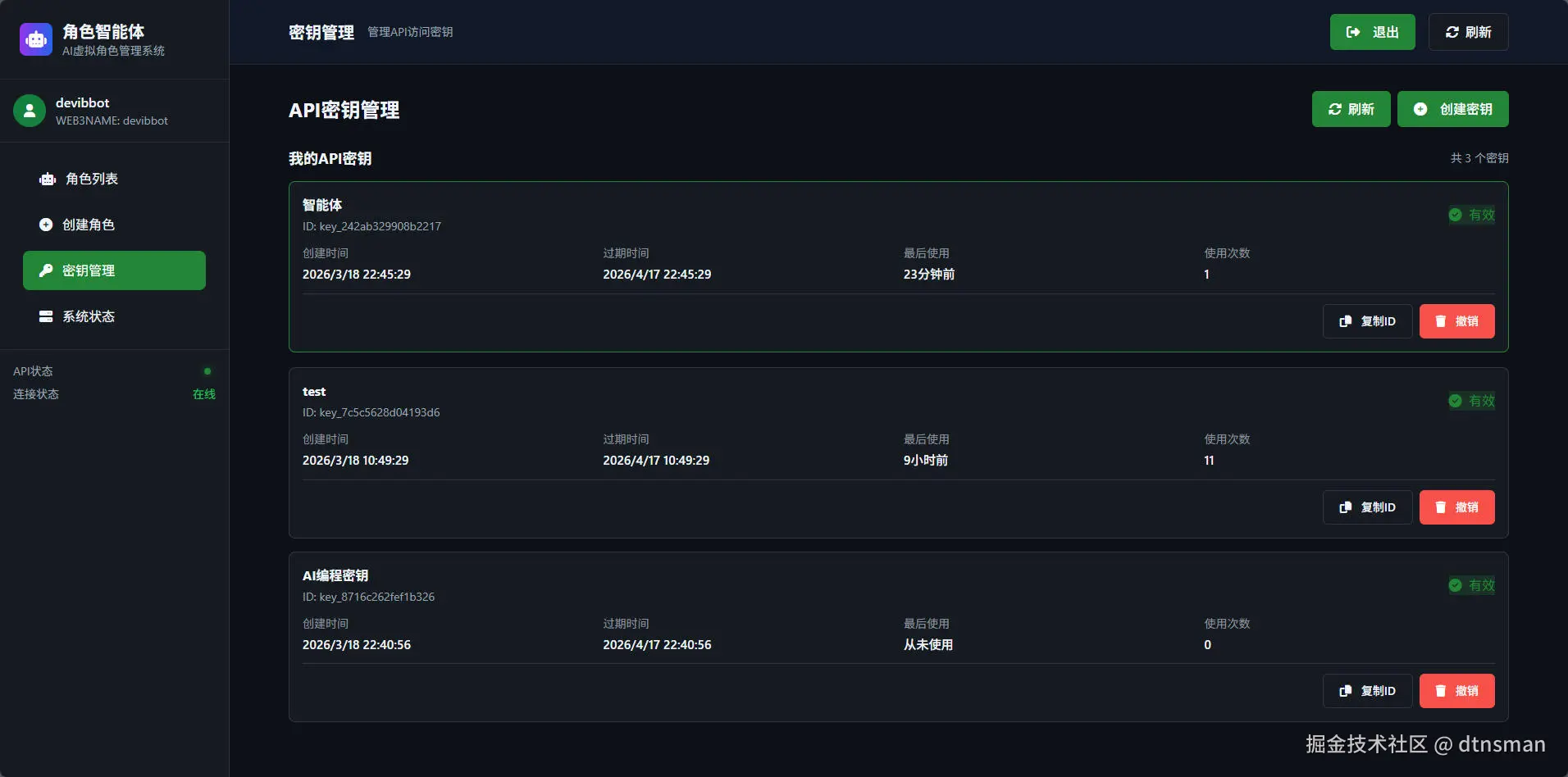The height and width of the screenshot is (777, 1568).
Task: Copy the ID of AI编程密钥 key
Action: click(1367, 691)
